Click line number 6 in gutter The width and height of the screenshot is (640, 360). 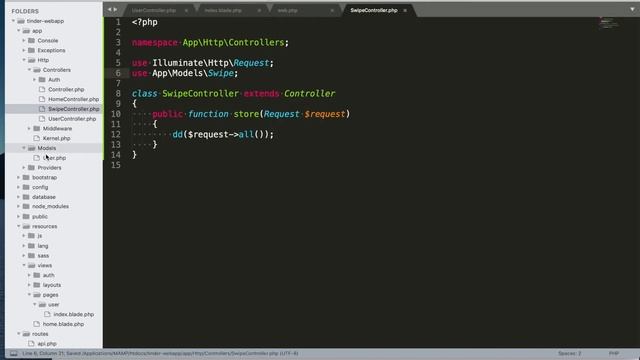[x=118, y=73]
